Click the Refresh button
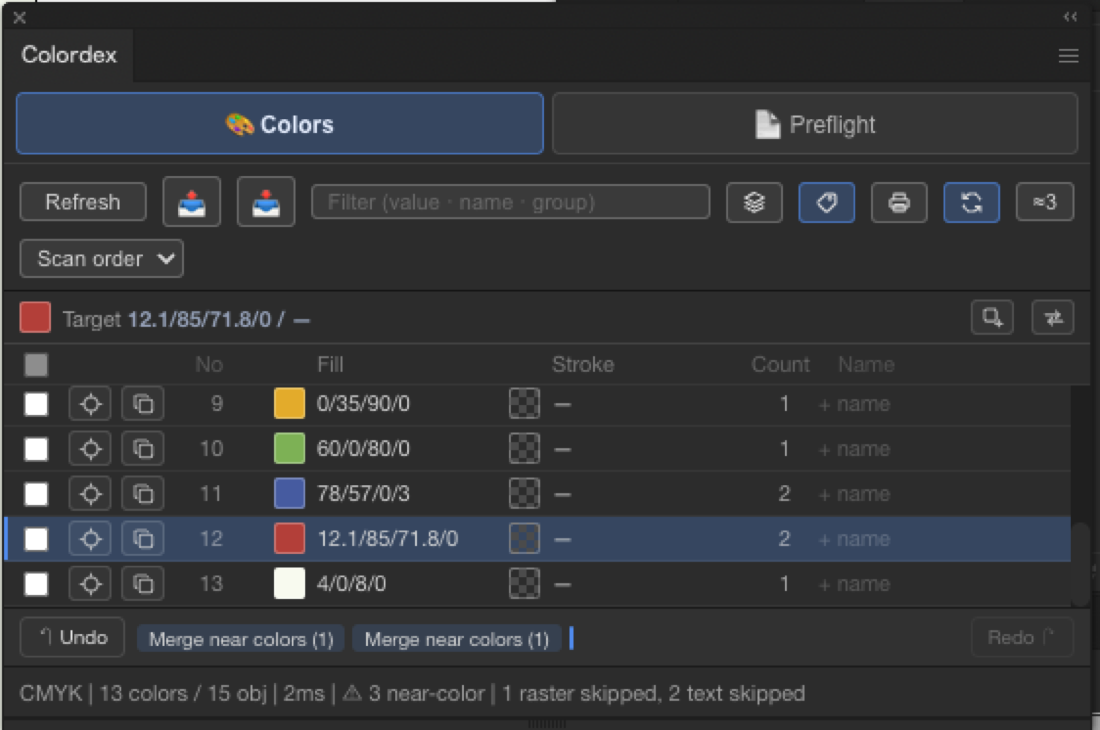Viewport: 1100px width, 730px height. (83, 202)
